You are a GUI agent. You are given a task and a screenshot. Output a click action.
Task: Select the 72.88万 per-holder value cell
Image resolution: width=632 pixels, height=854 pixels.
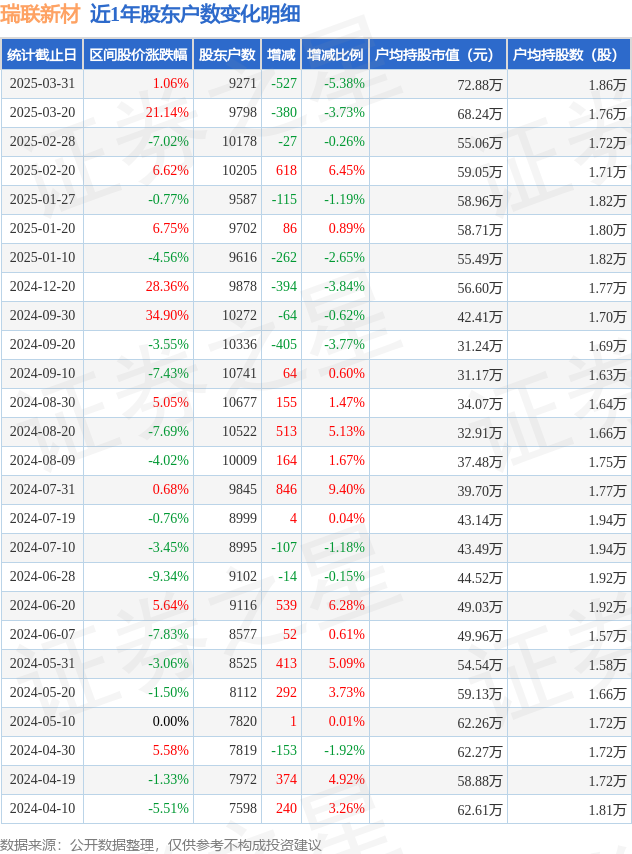(480, 84)
